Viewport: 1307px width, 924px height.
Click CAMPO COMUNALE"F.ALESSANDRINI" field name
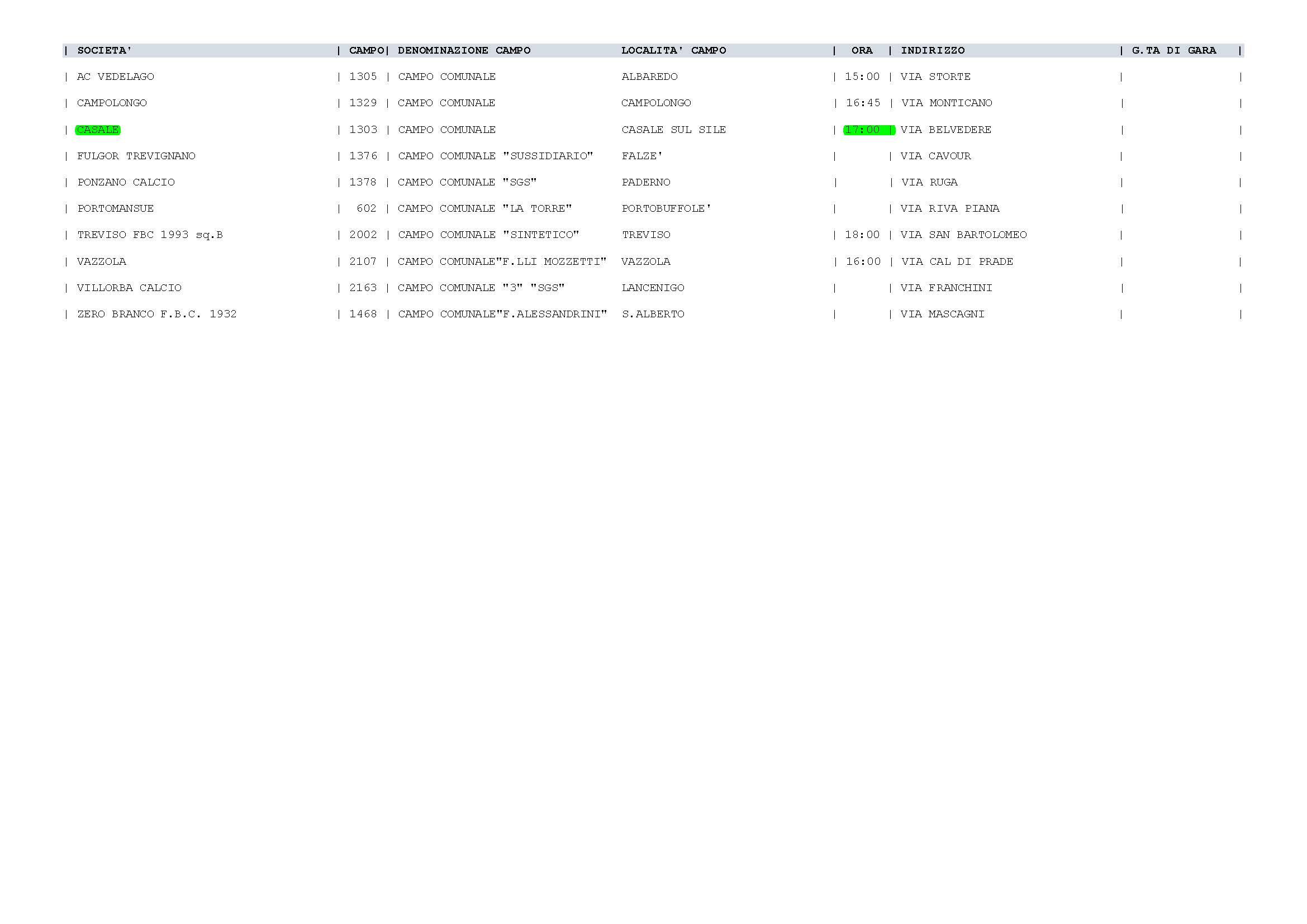pyautogui.click(x=502, y=314)
